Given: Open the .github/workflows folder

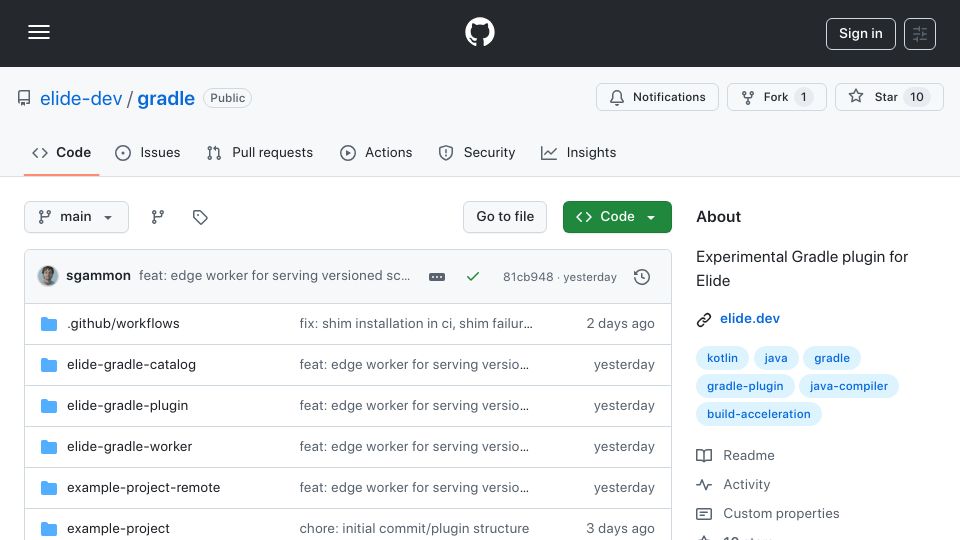Looking at the screenshot, I should [123, 323].
